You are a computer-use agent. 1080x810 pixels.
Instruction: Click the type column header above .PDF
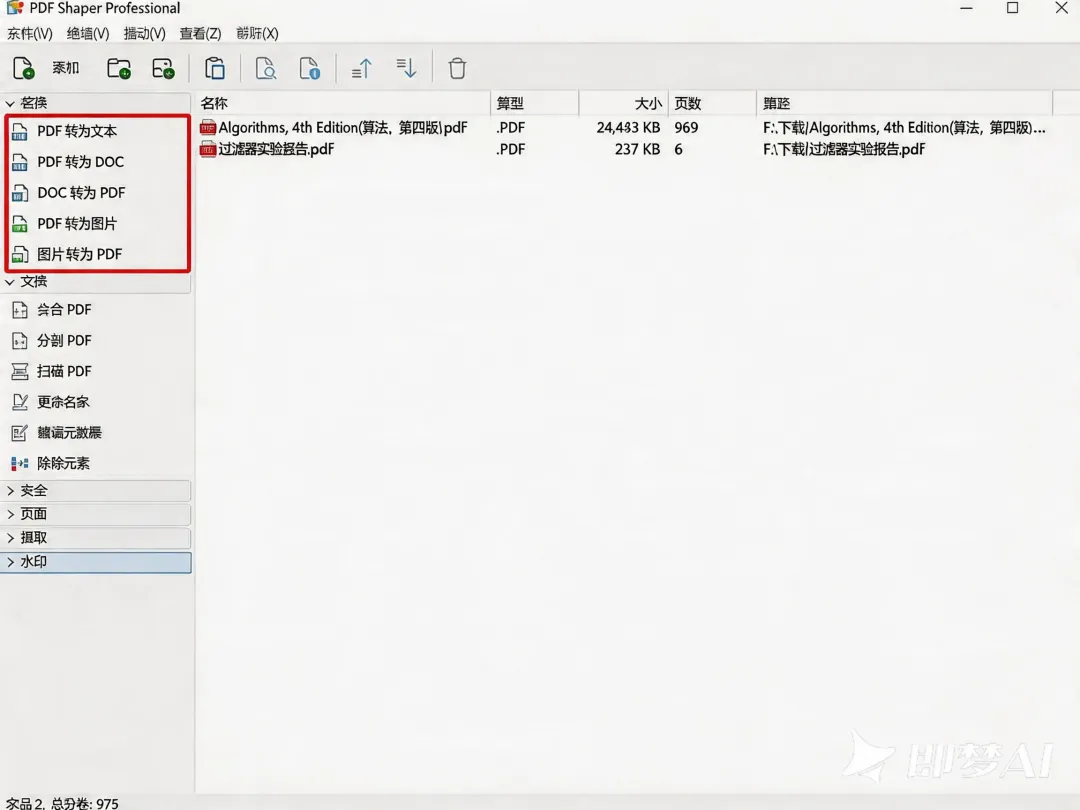tap(534, 103)
